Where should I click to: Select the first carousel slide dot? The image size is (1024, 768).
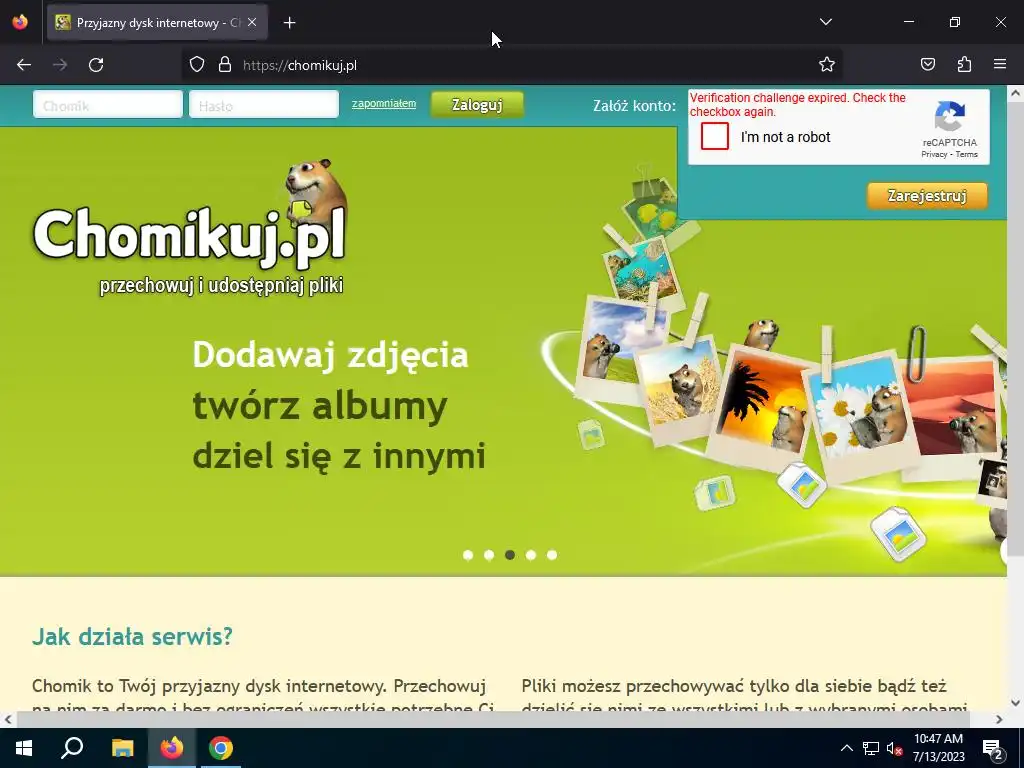[468, 555]
